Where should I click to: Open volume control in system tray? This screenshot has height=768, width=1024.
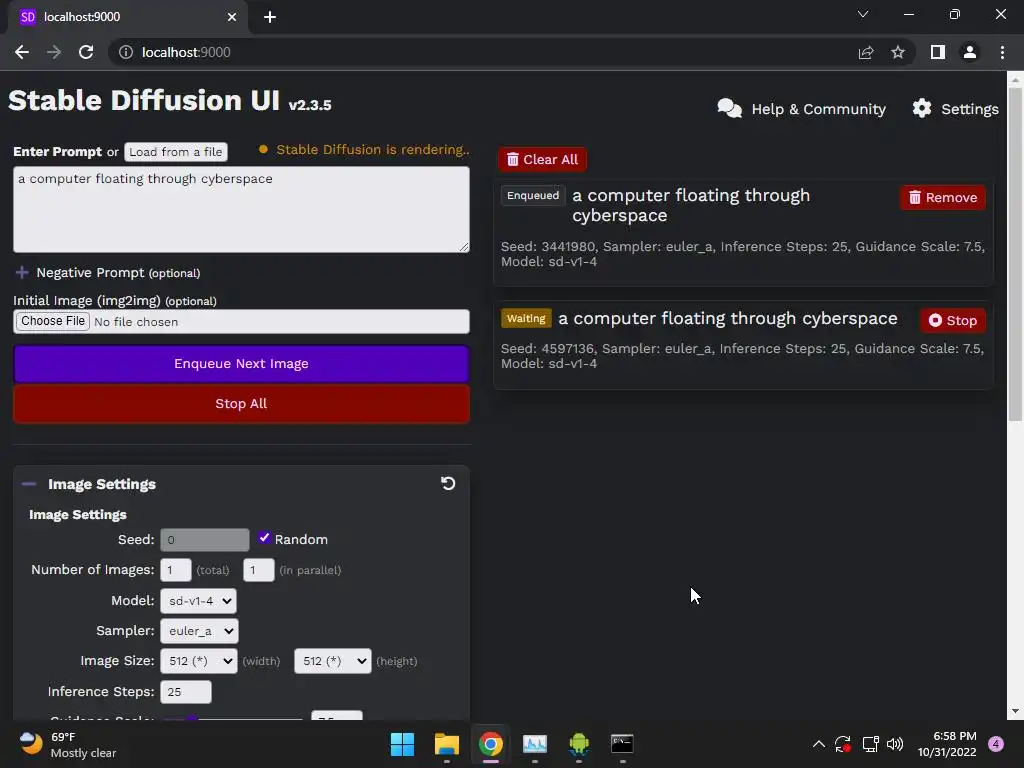(895, 744)
